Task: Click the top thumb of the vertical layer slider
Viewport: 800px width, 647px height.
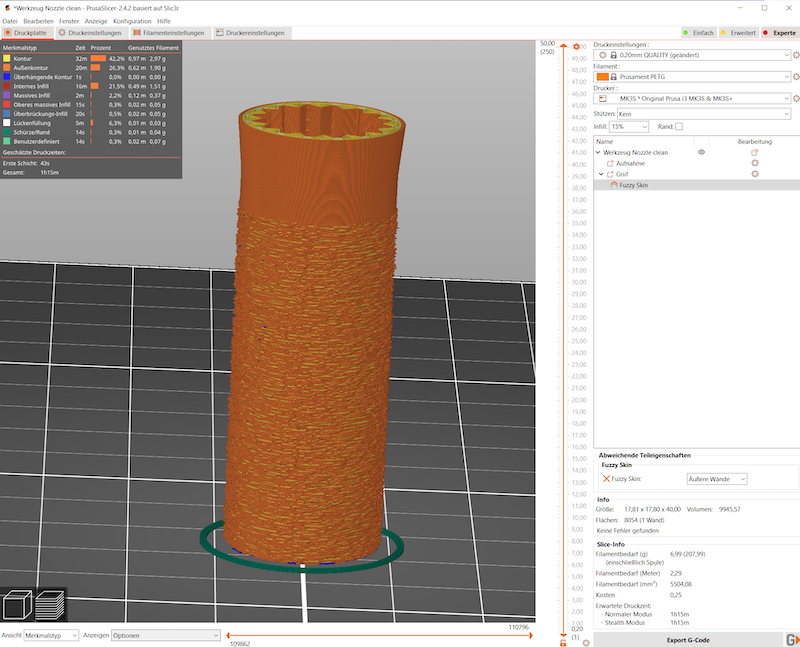Action: pyautogui.click(x=563, y=46)
